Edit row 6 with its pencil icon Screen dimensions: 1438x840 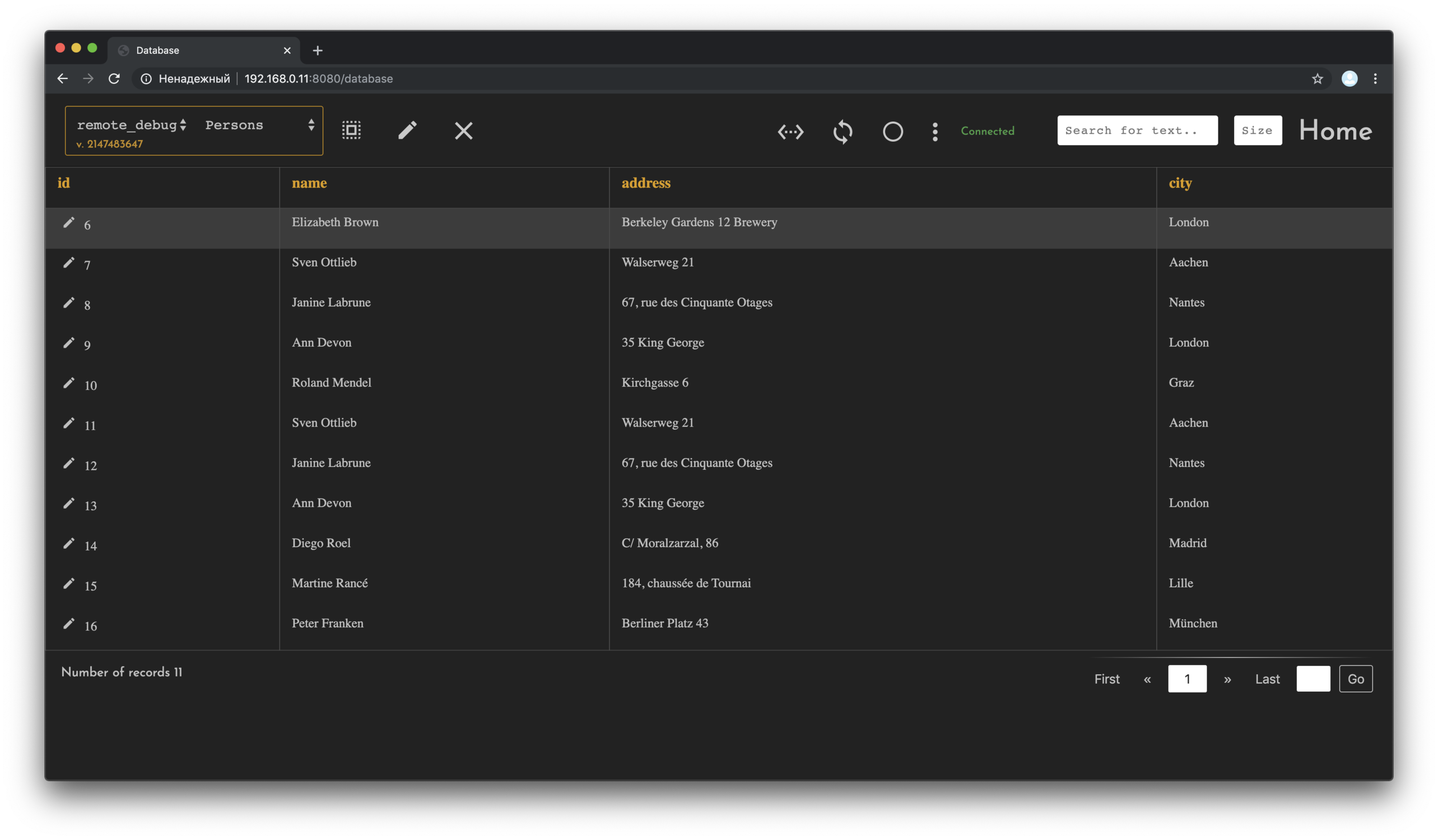click(x=68, y=222)
